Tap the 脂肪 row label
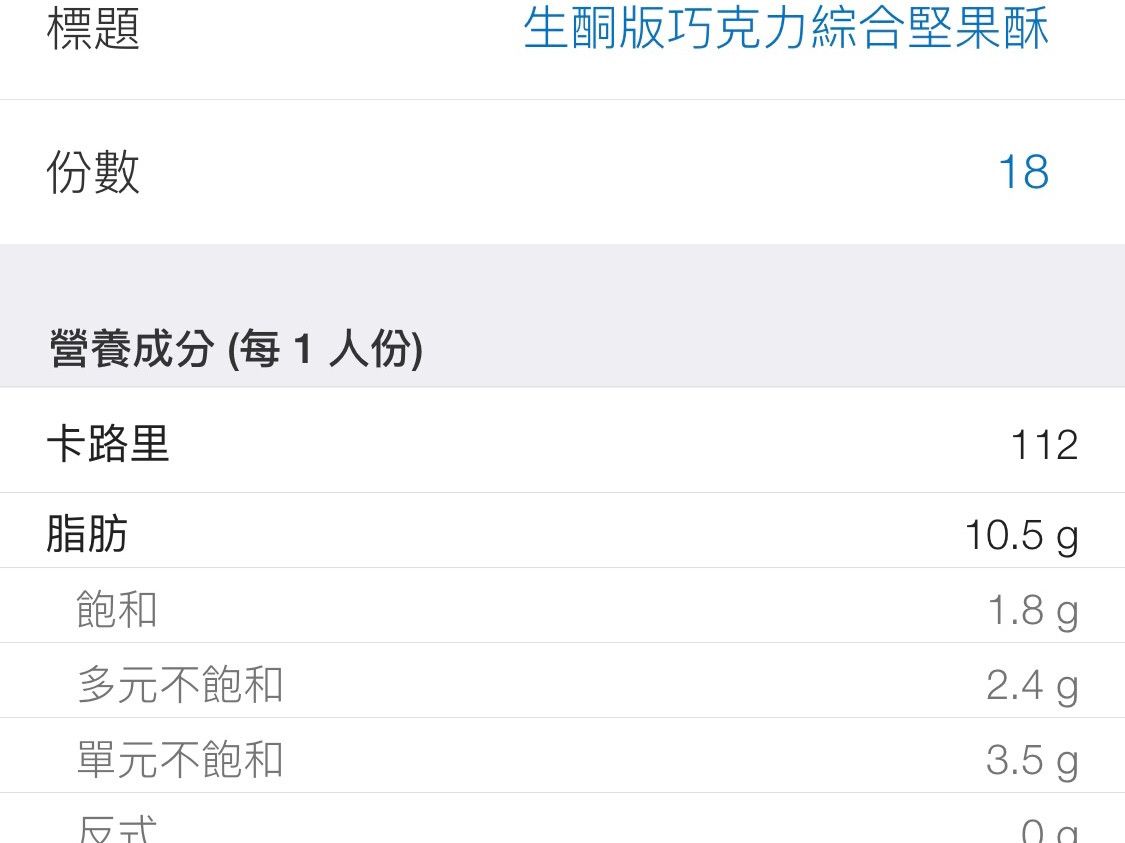The image size is (1125, 843). (x=87, y=534)
